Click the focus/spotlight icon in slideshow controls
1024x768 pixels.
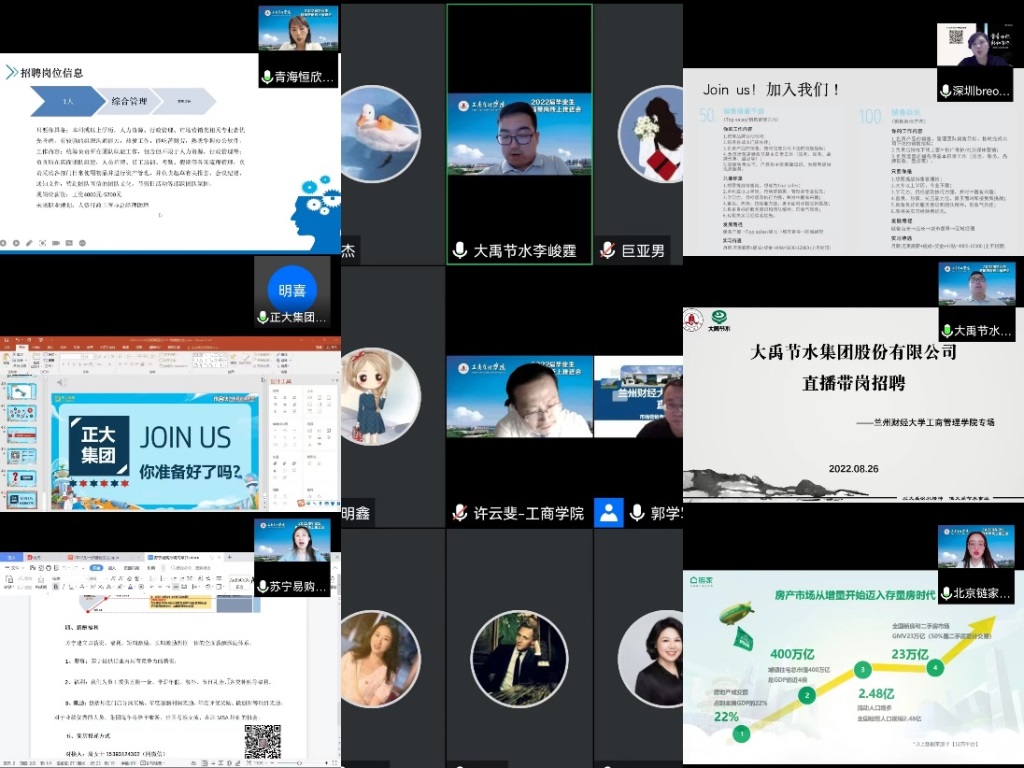[x=42, y=243]
